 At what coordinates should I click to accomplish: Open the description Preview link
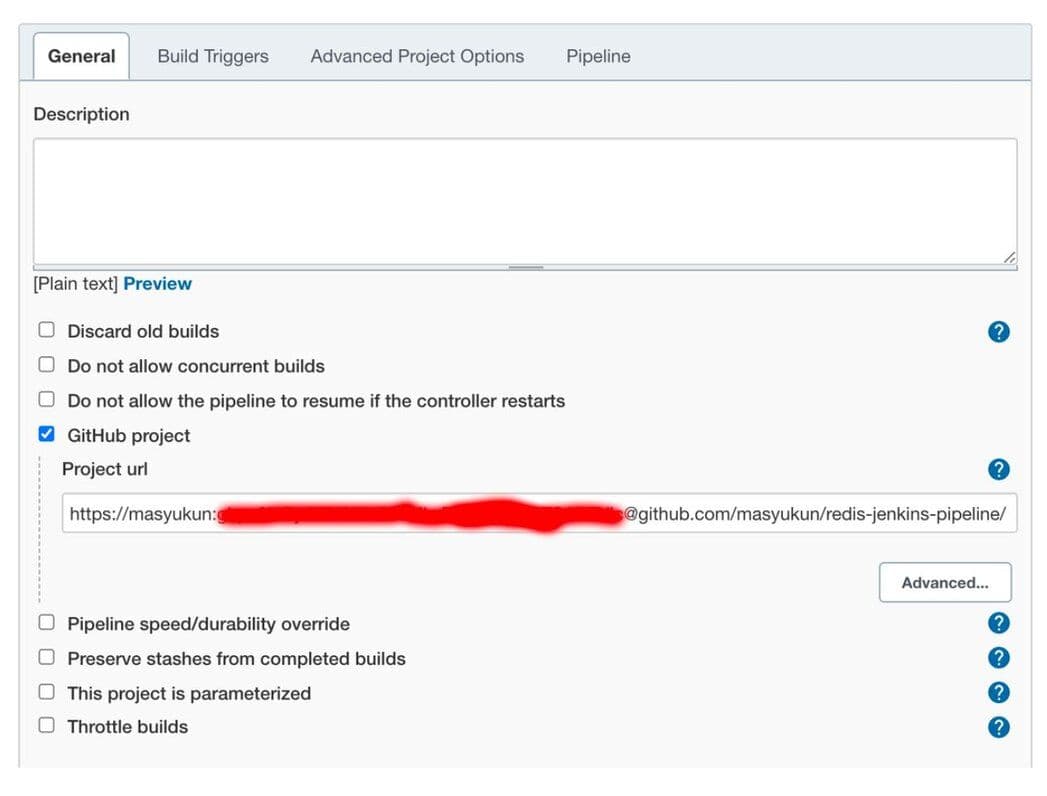click(157, 283)
